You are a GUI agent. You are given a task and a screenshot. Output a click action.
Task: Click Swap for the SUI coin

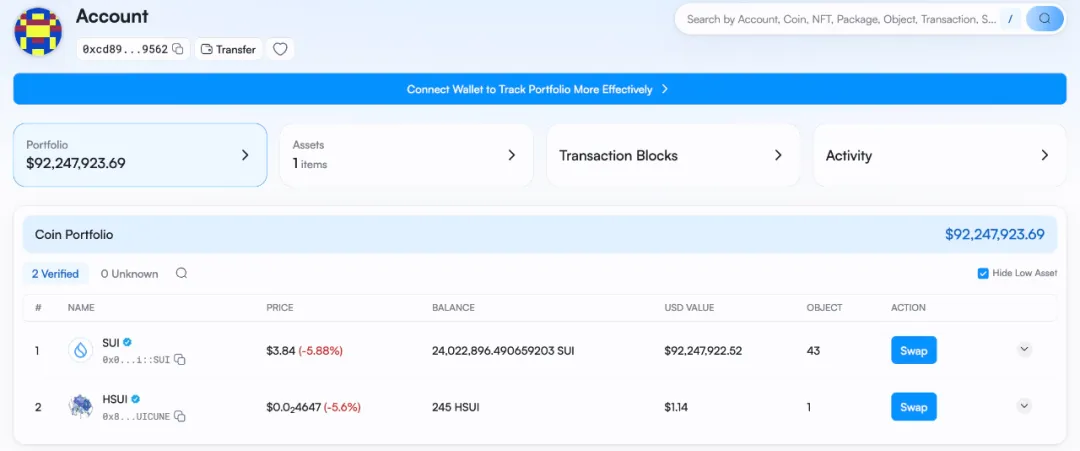(913, 350)
